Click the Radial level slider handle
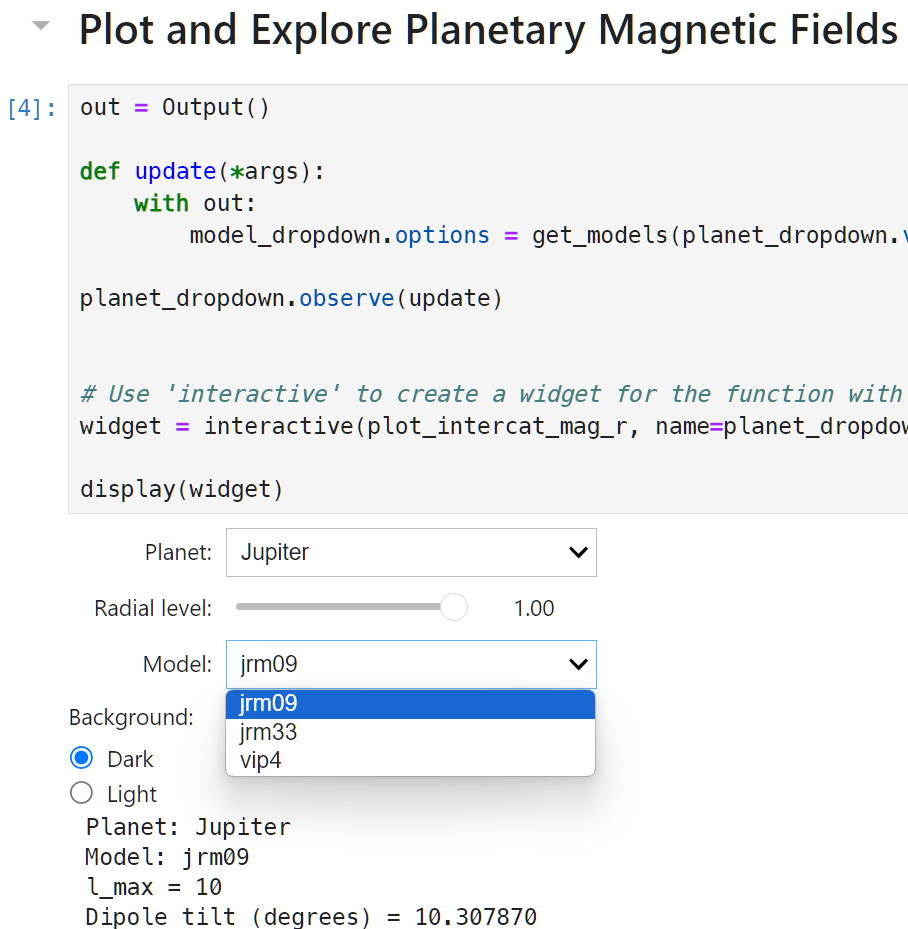 tap(454, 607)
